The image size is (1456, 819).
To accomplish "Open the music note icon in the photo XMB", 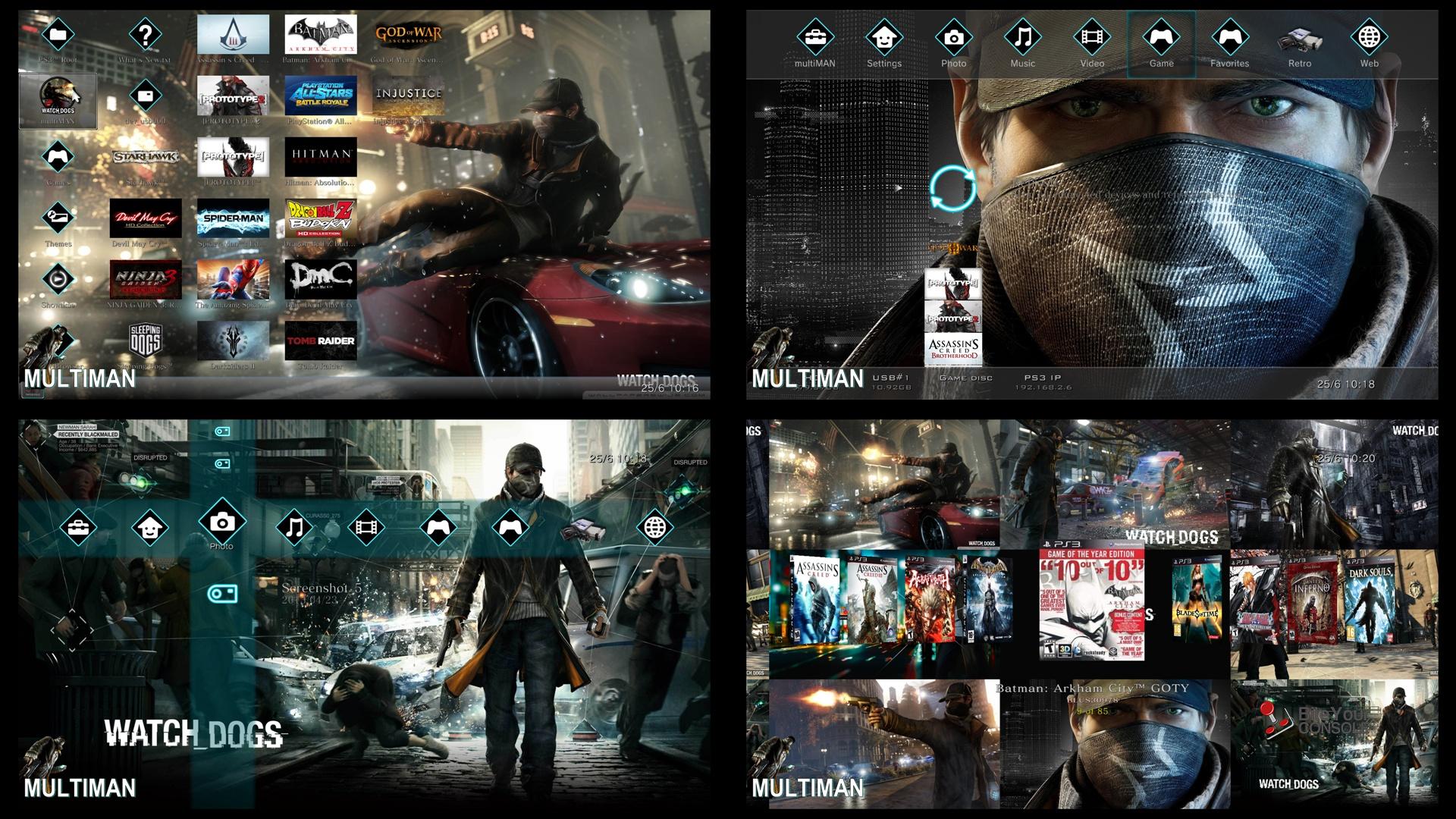I will pos(294,526).
